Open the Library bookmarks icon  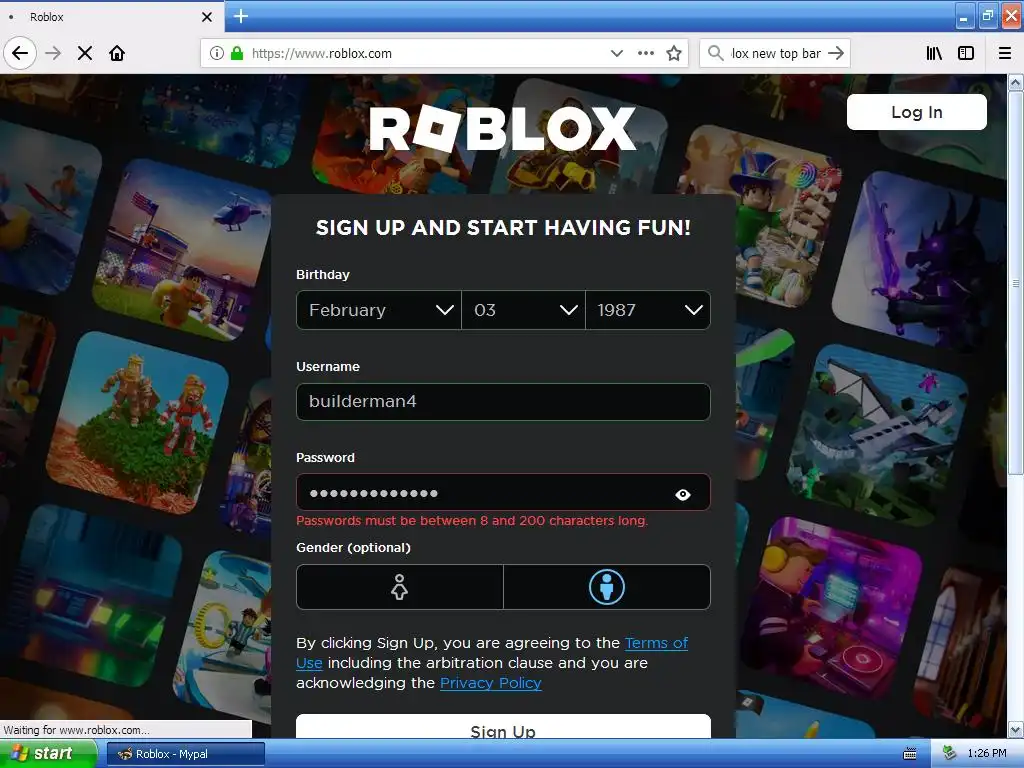pyautogui.click(x=935, y=53)
